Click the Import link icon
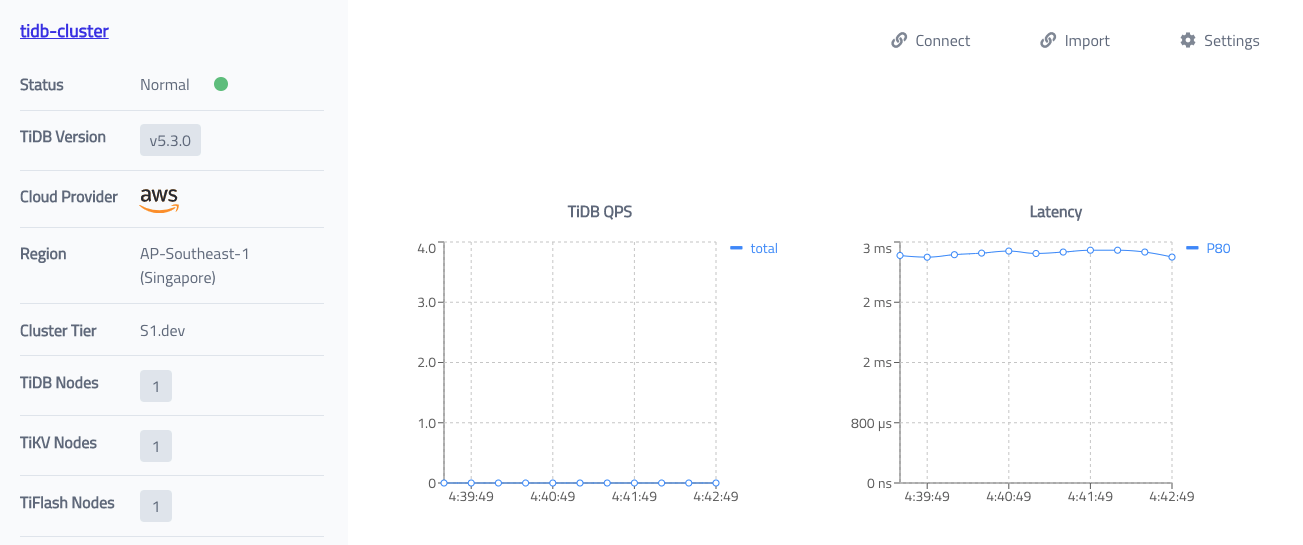The image size is (1303, 545). (x=1048, y=41)
